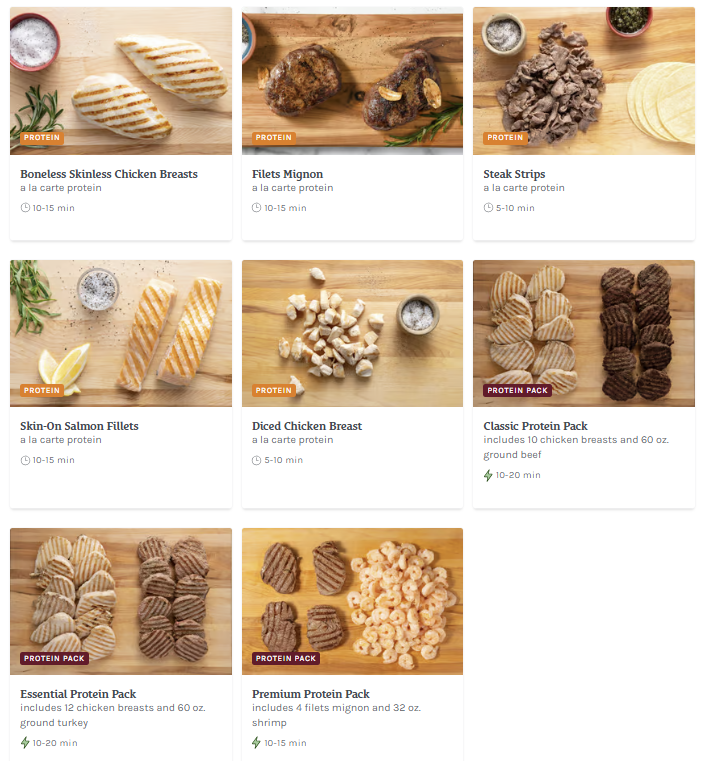Click the clock icon under Filets Mignon

(256, 208)
